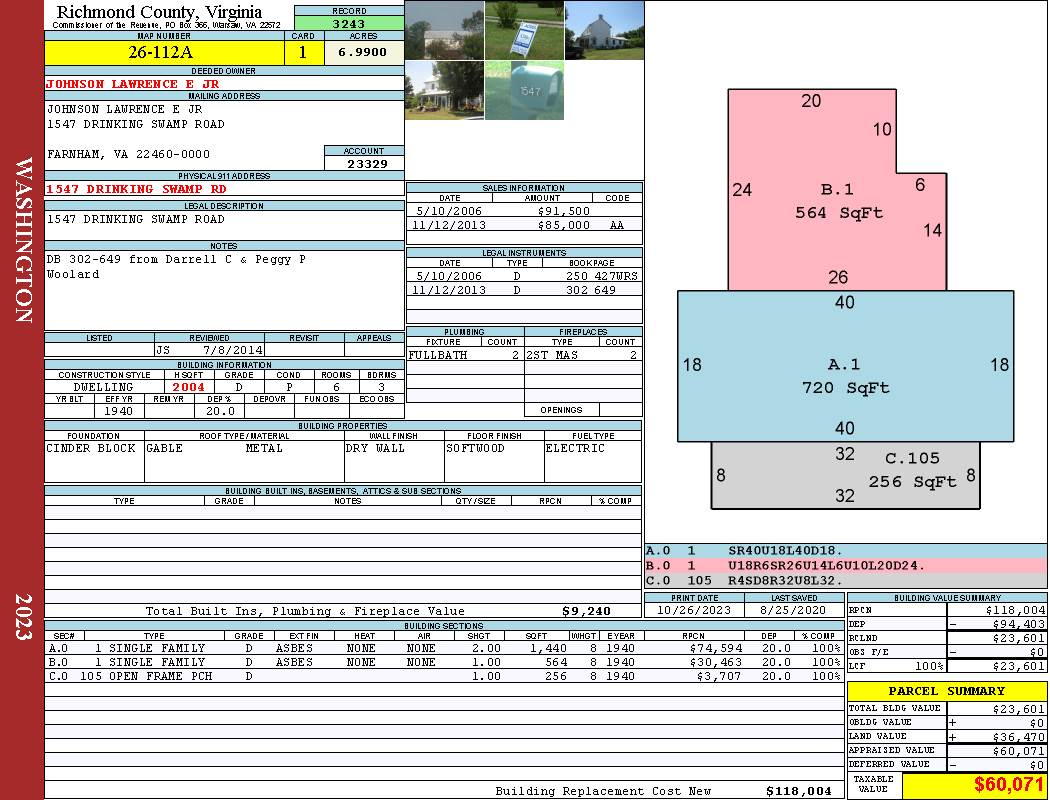The height and width of the screenshot is (800, 1050).
Task: Select the 11/12/2013 $85,000 sales row
Action: click(x=524, y=225)
